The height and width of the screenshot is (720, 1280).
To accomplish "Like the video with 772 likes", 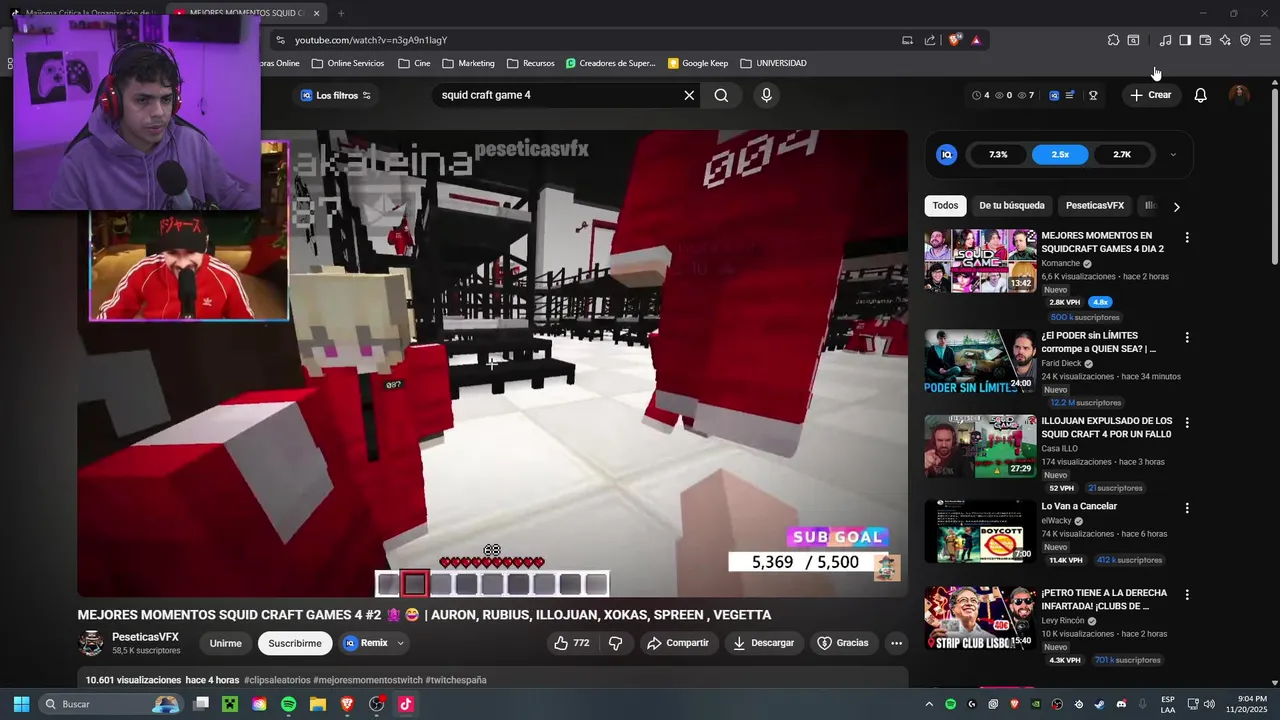I will [571, 643].
